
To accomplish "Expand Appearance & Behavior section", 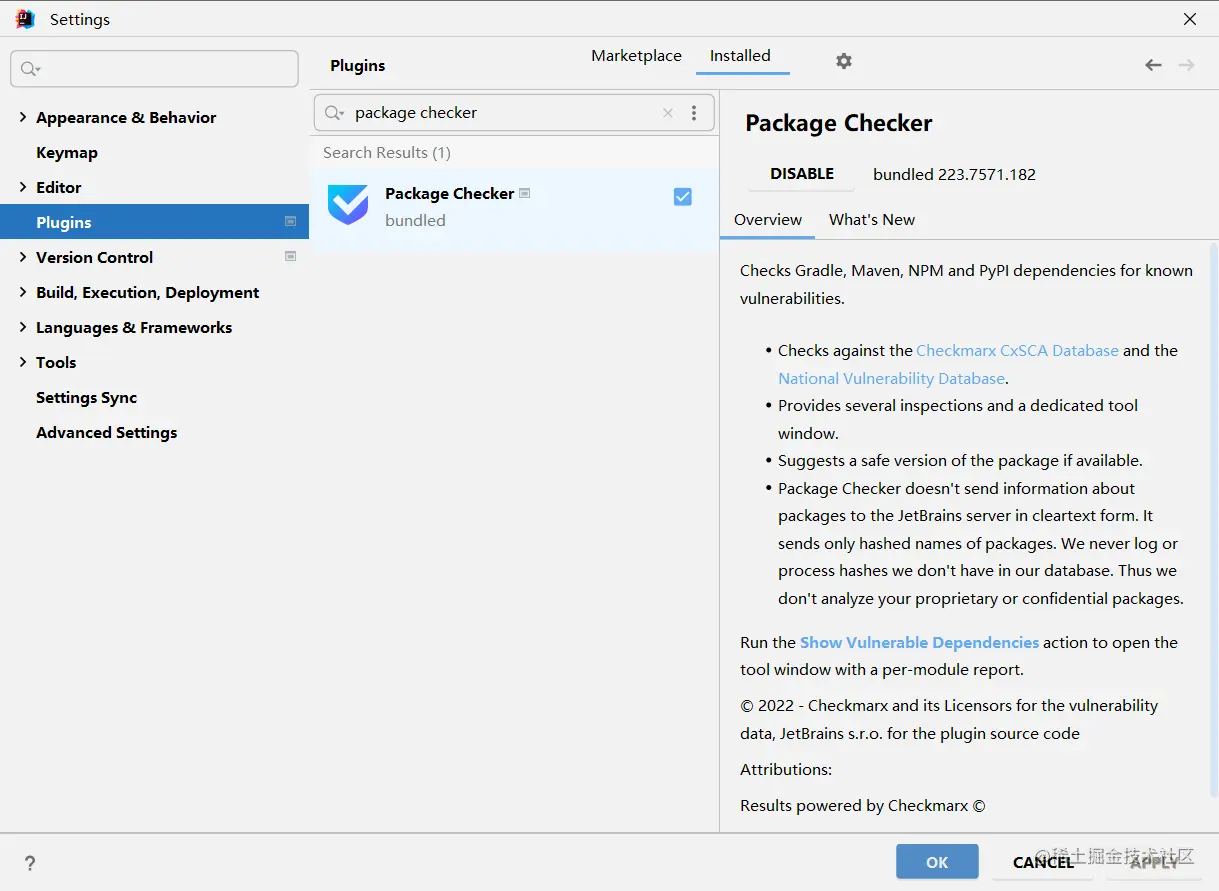I will click(23, 117).
